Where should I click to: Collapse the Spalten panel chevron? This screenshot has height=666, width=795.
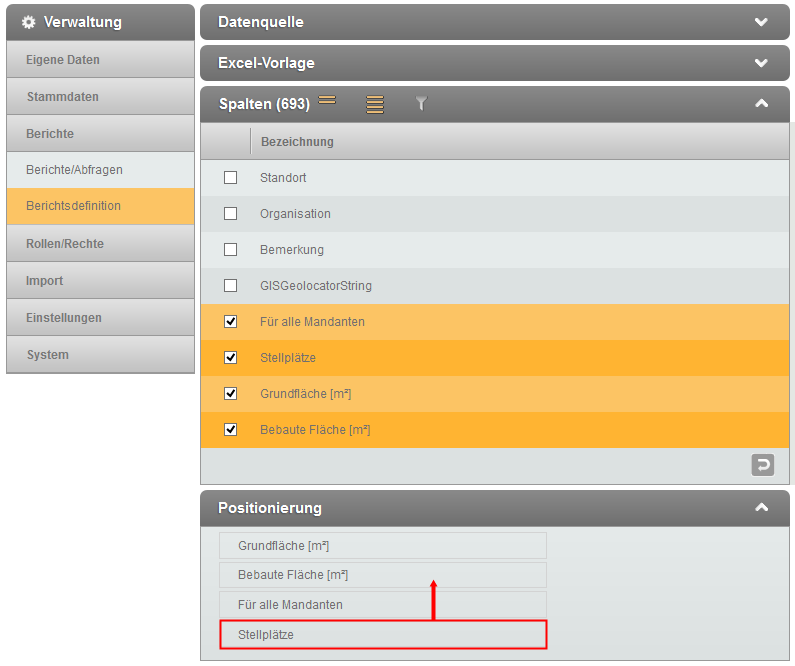click(x=762, y=103)
